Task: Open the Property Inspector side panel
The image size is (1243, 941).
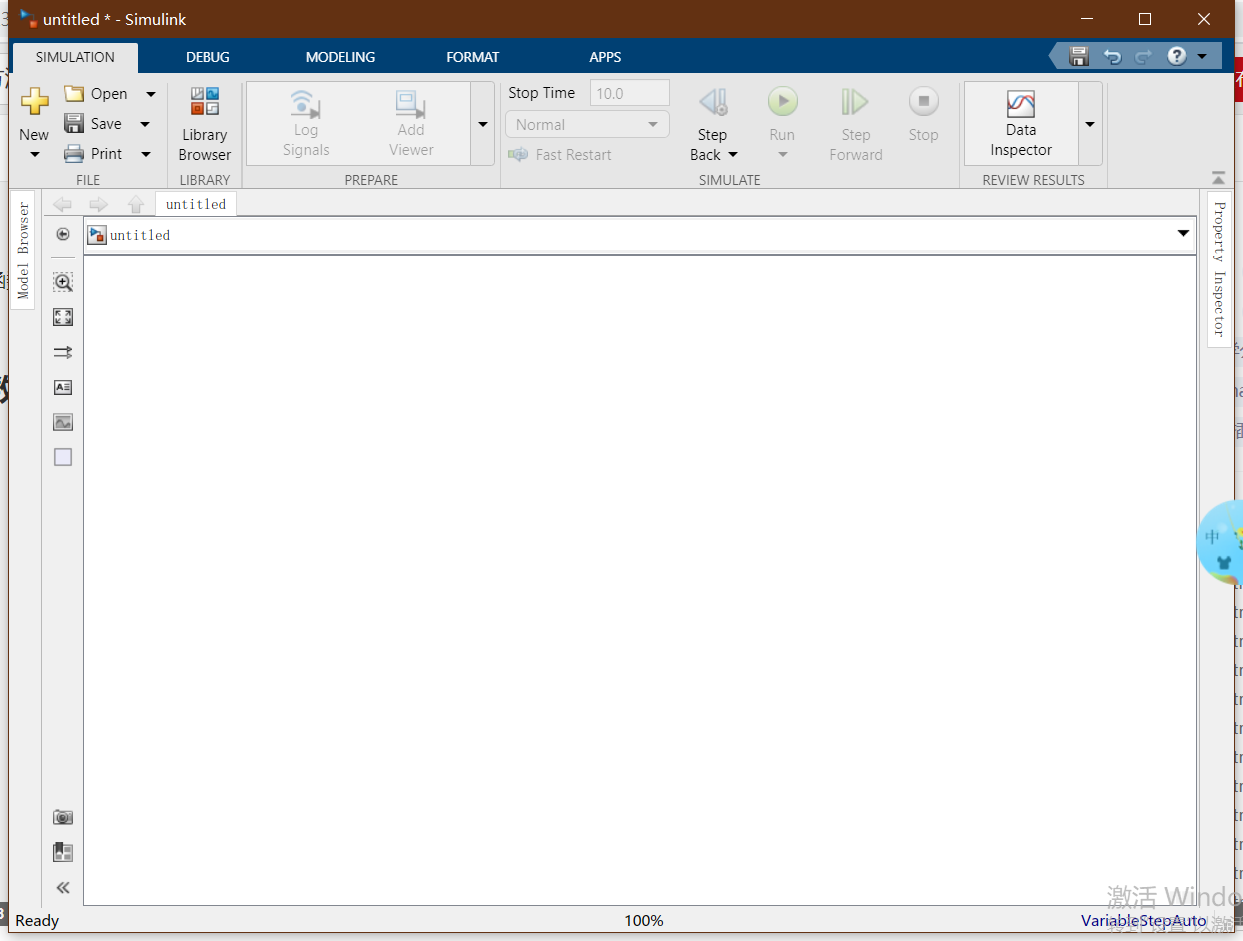Action: tap(1219, 270)
